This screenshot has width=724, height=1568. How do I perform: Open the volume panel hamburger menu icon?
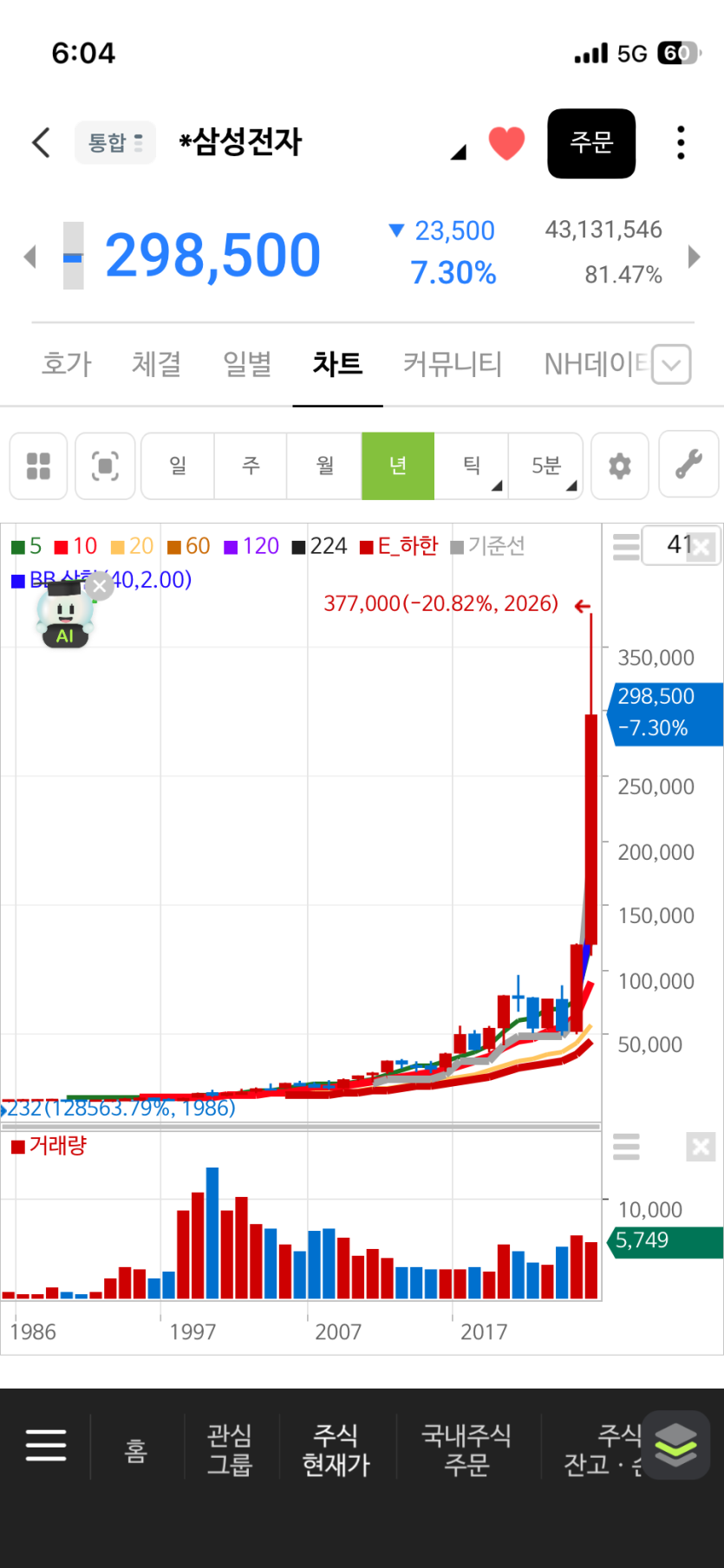pos(626,1147)
